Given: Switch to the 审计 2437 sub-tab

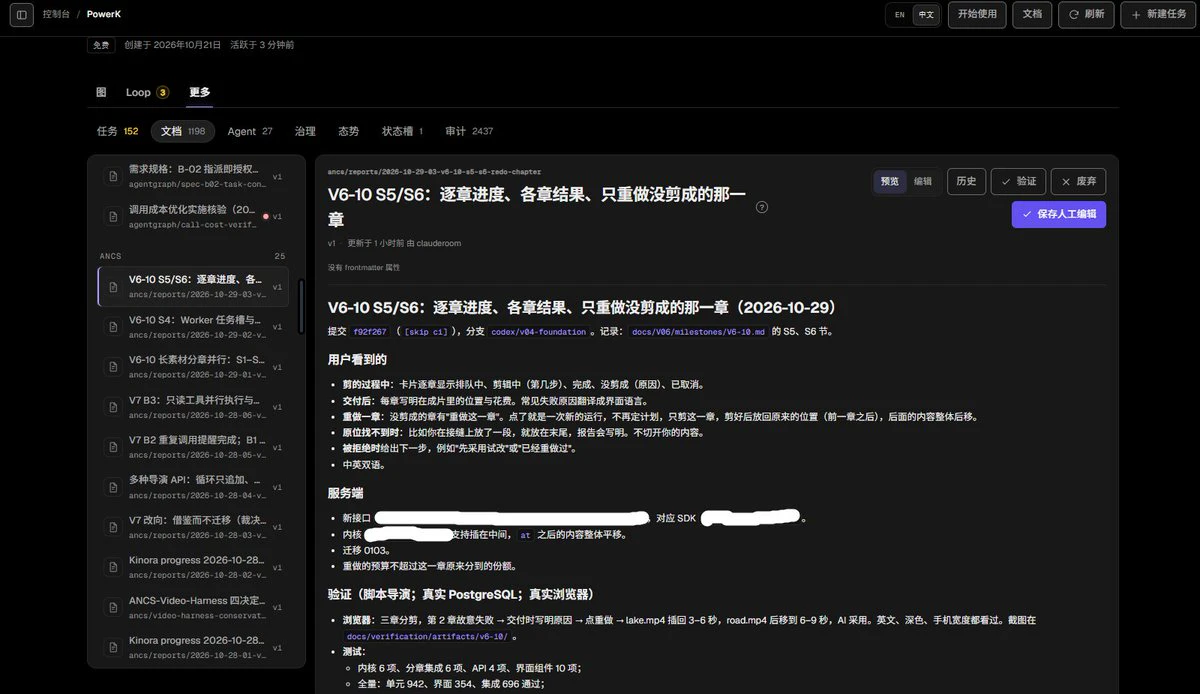Looking at the screenshot, I should [469, 131].
